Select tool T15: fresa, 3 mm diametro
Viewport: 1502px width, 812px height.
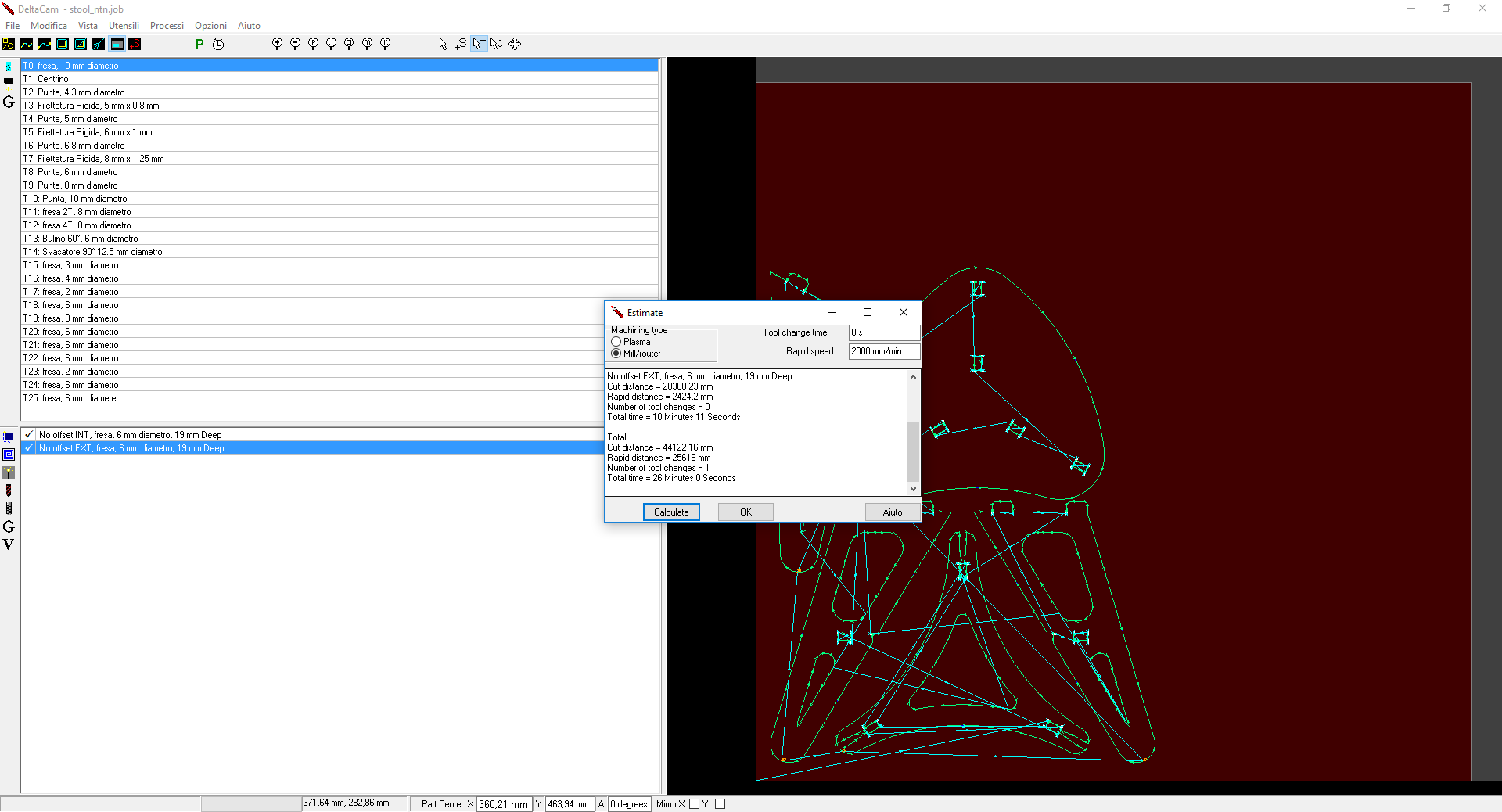(x=340, y=265)
